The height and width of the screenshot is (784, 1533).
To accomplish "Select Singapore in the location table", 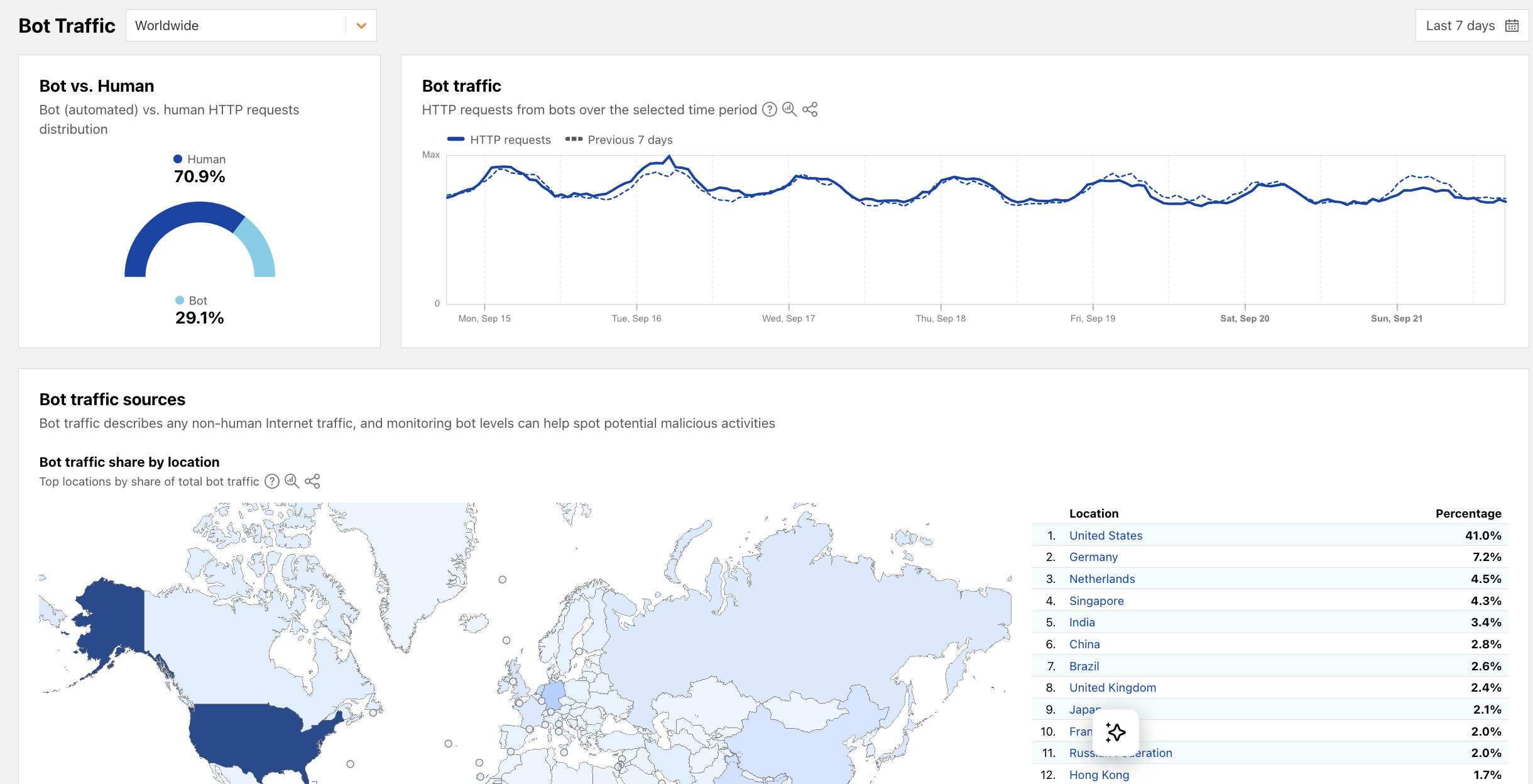I will click(x=1096, y=601).
